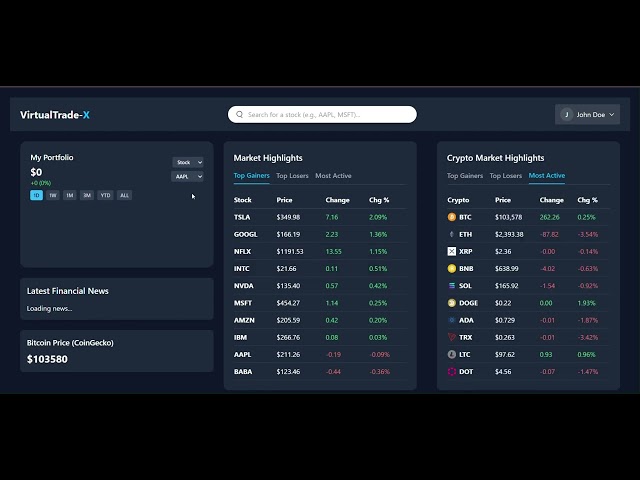Switch to Market Highlights Top Losers tab
Viewport: 640px width, 480px height.
tap(292, 176)
